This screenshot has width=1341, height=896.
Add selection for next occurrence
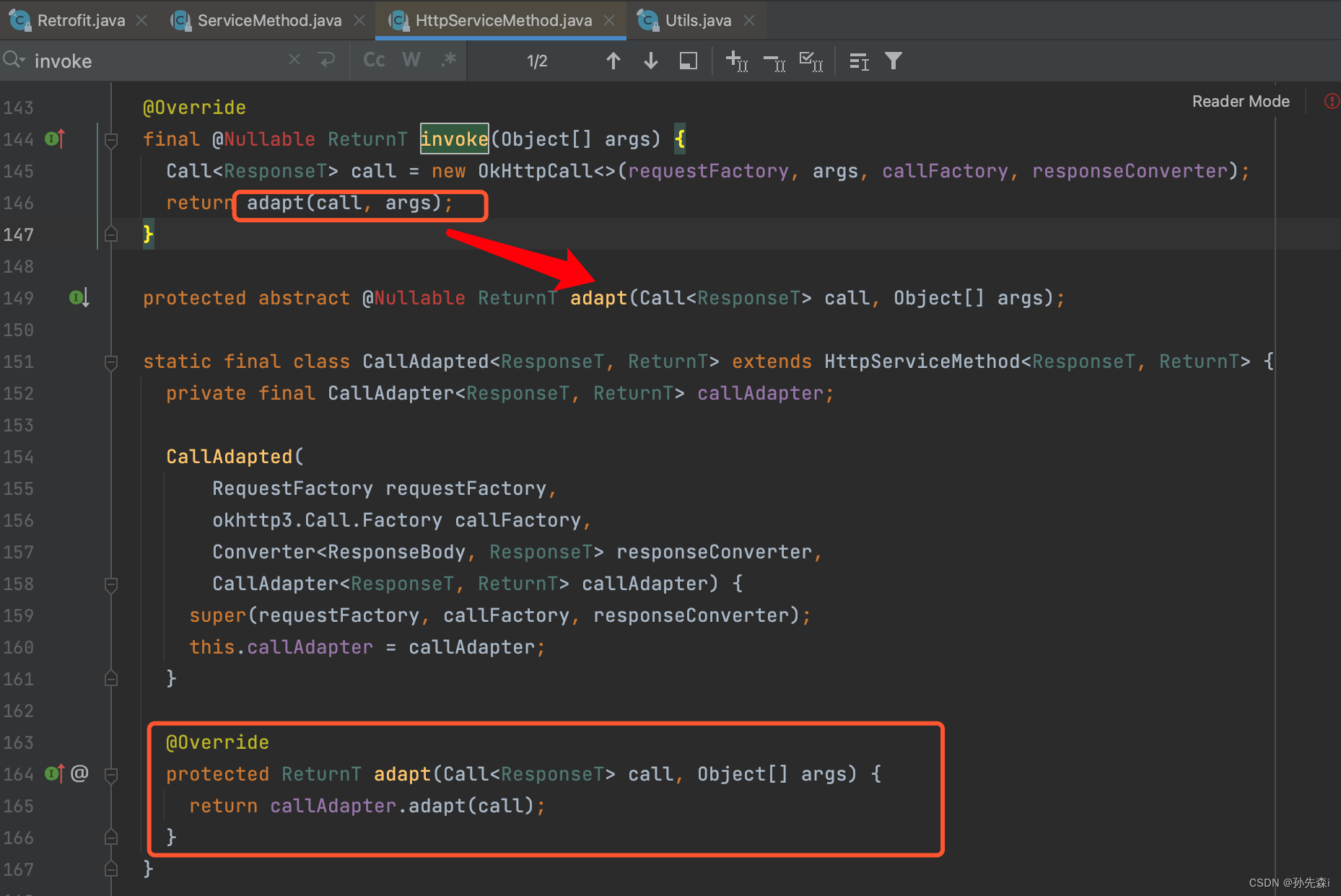point(736,61)
